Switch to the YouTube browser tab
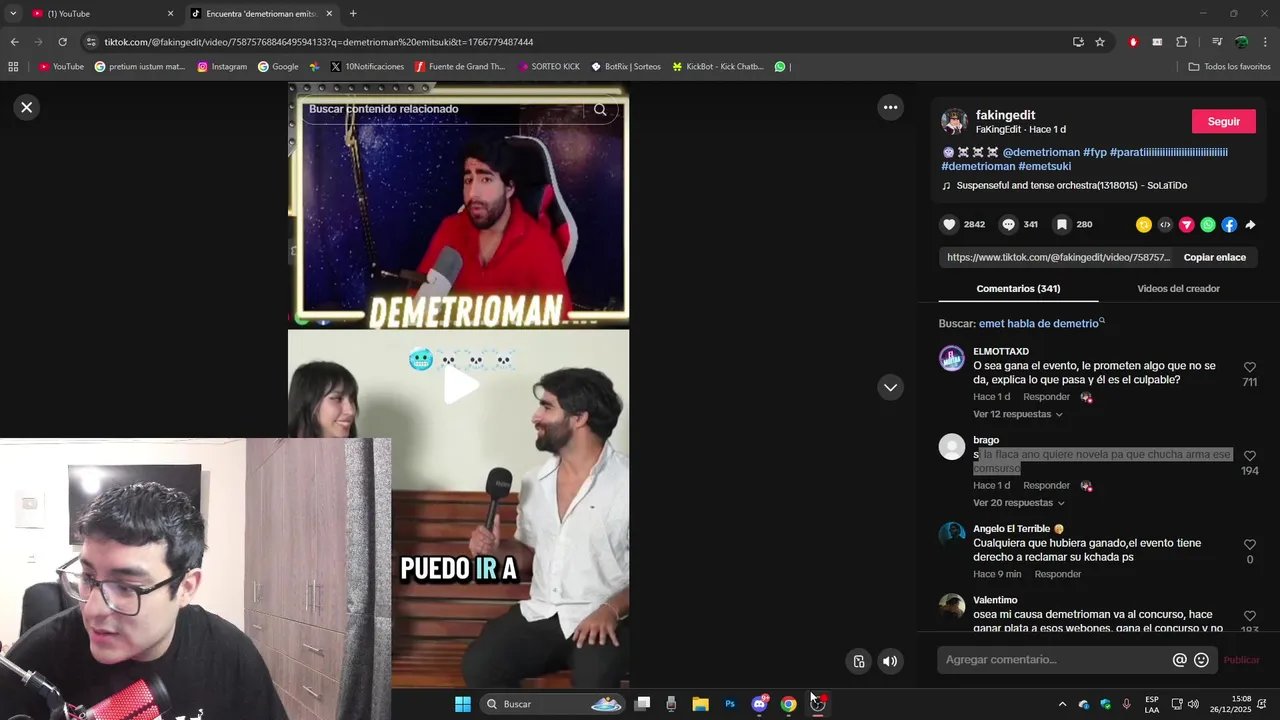The image size is (1280, 720). point(100,13)
